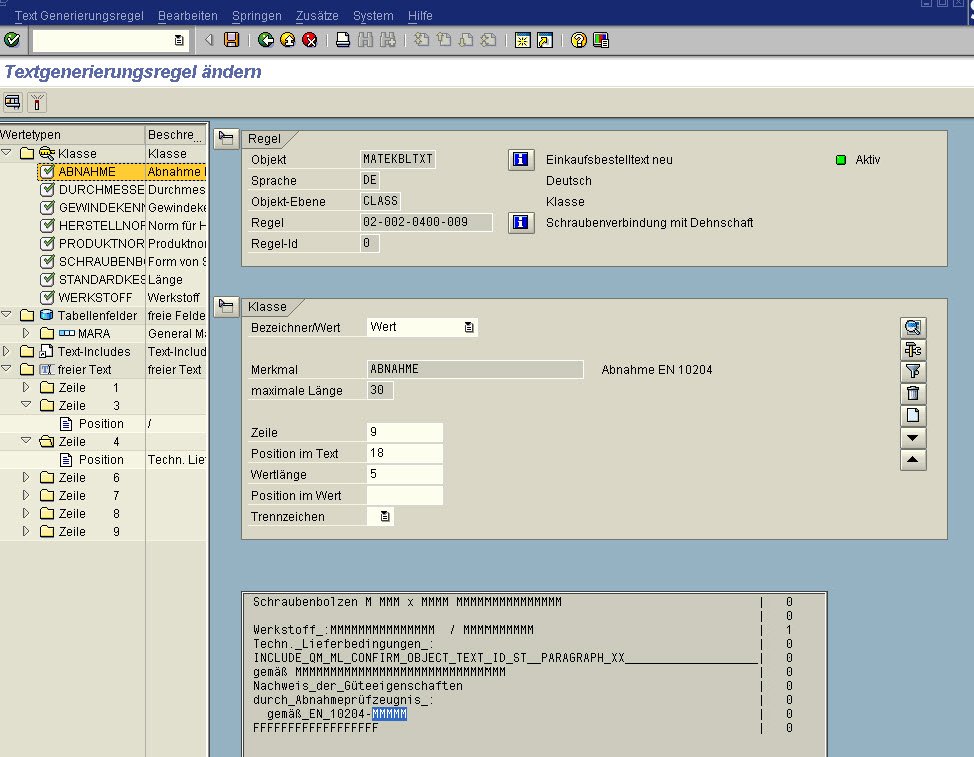Click the test tube icon below title
The height and width of the screenshot is (757, 974).
37,102
